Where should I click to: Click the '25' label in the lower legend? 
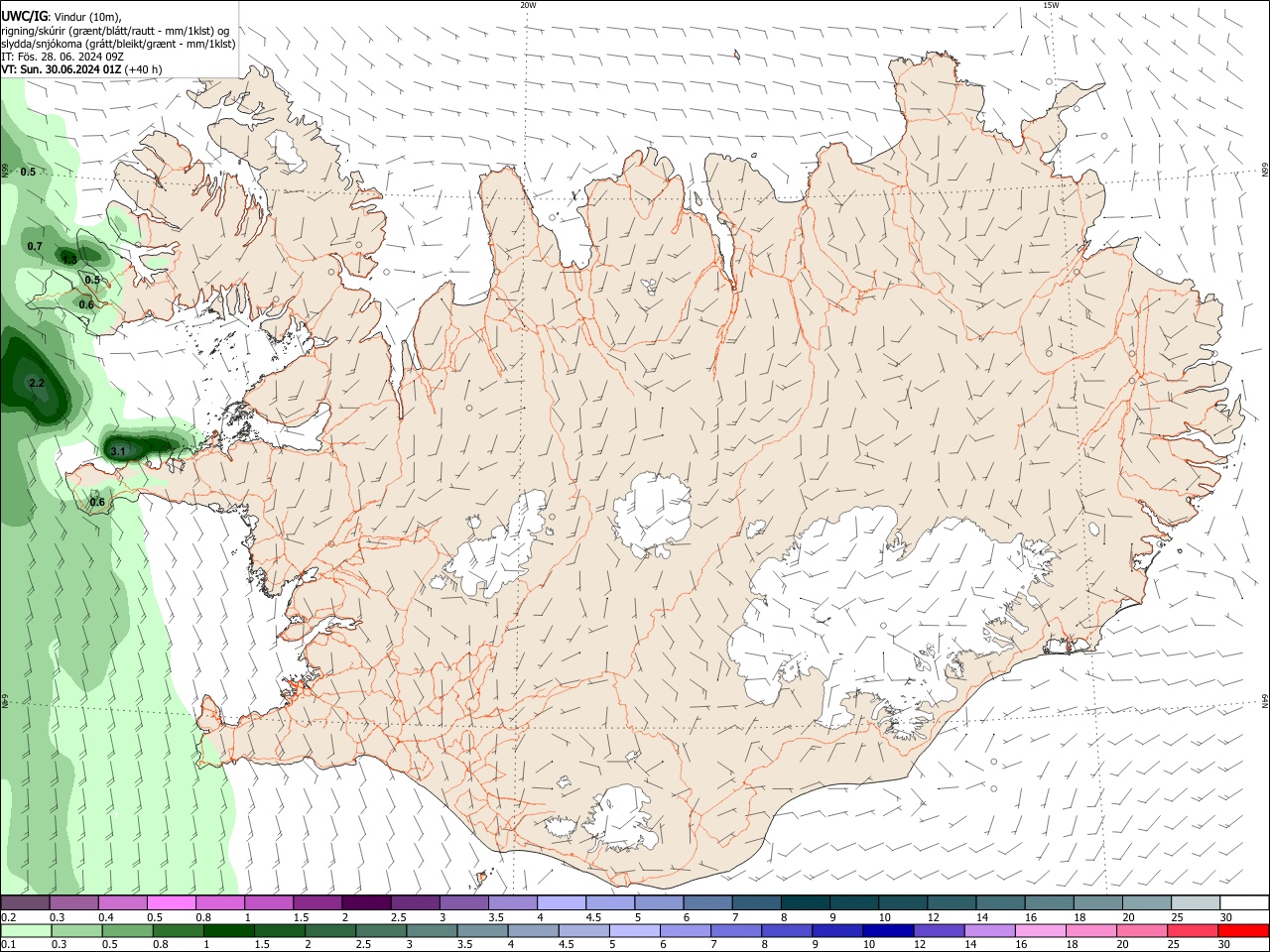point(1175,945)
